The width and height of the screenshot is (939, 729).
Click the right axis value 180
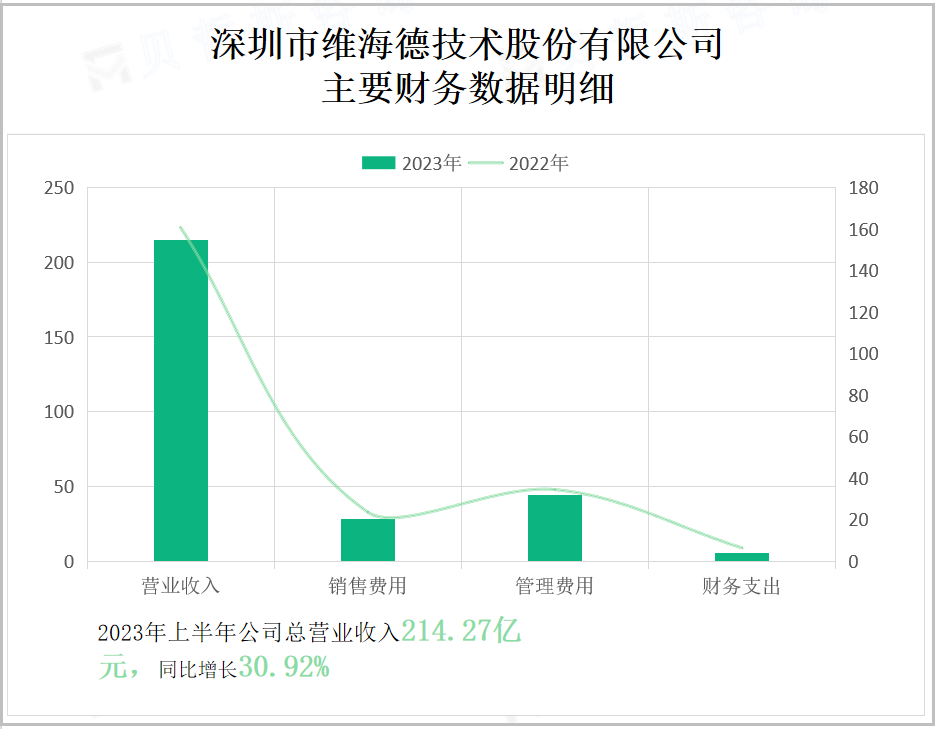(x=863, y=188)
